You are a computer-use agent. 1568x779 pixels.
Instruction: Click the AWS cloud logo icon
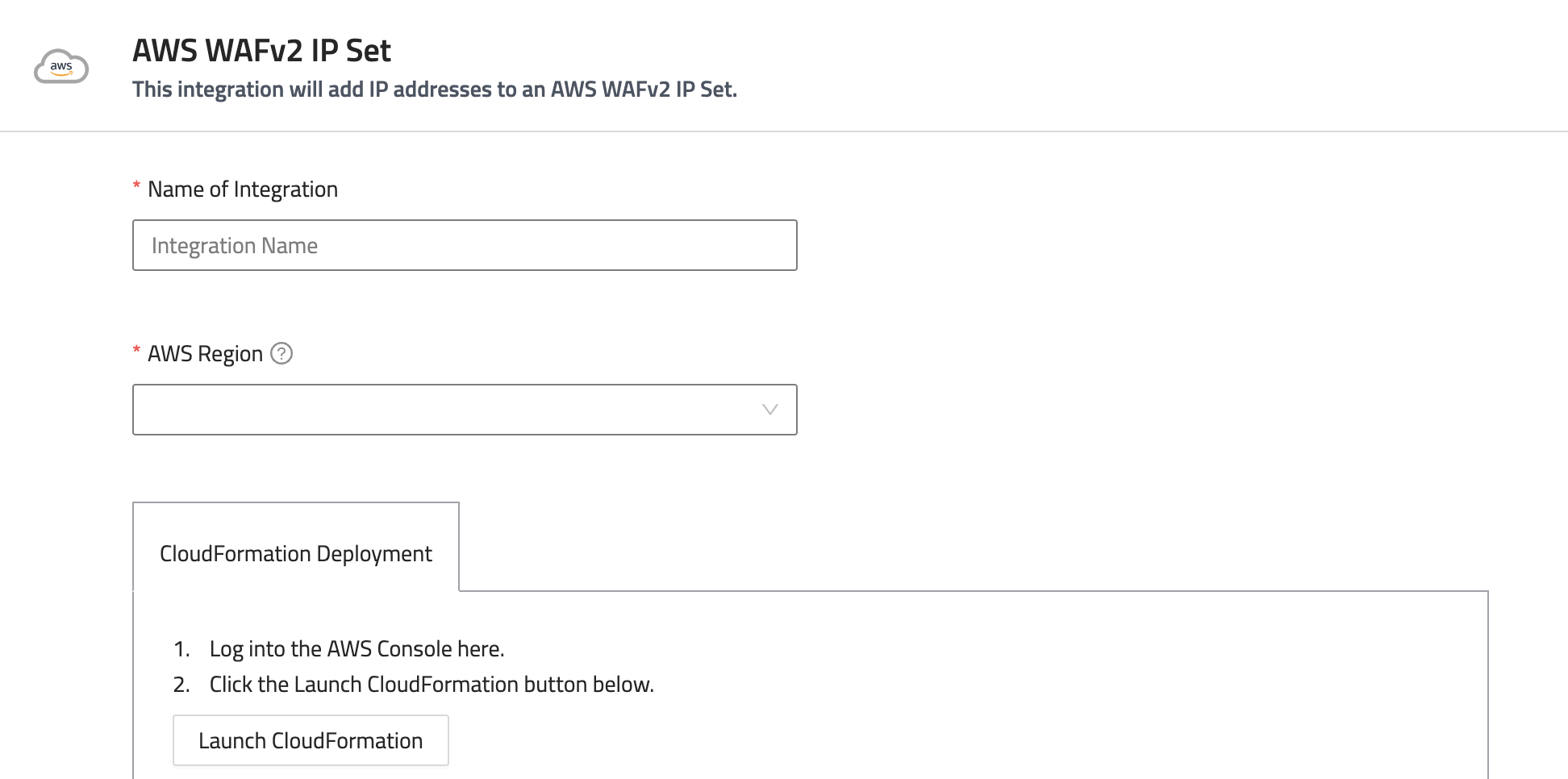tap(61, 68)
